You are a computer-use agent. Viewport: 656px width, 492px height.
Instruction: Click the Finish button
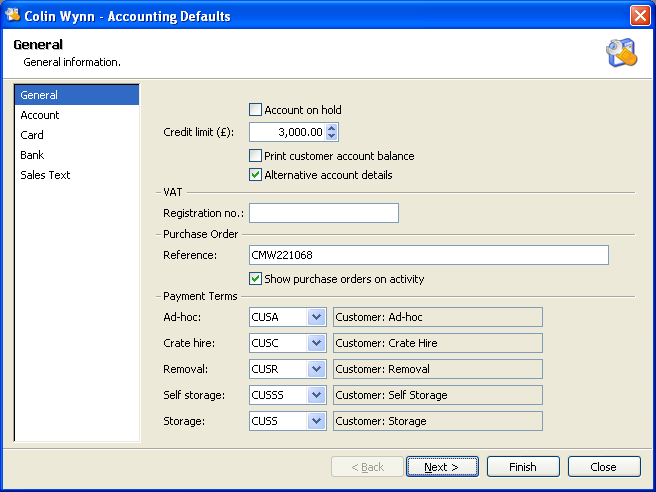(522, 467)
